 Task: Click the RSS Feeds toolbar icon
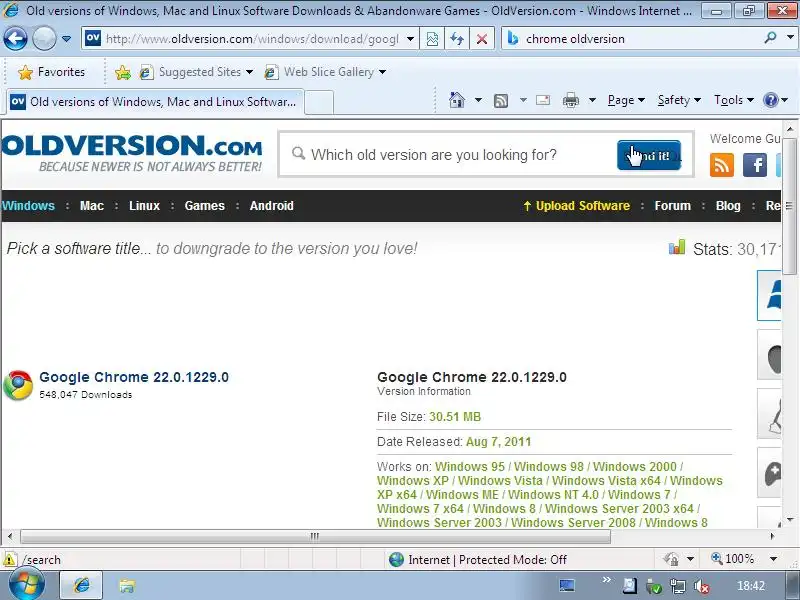(501, 101)
